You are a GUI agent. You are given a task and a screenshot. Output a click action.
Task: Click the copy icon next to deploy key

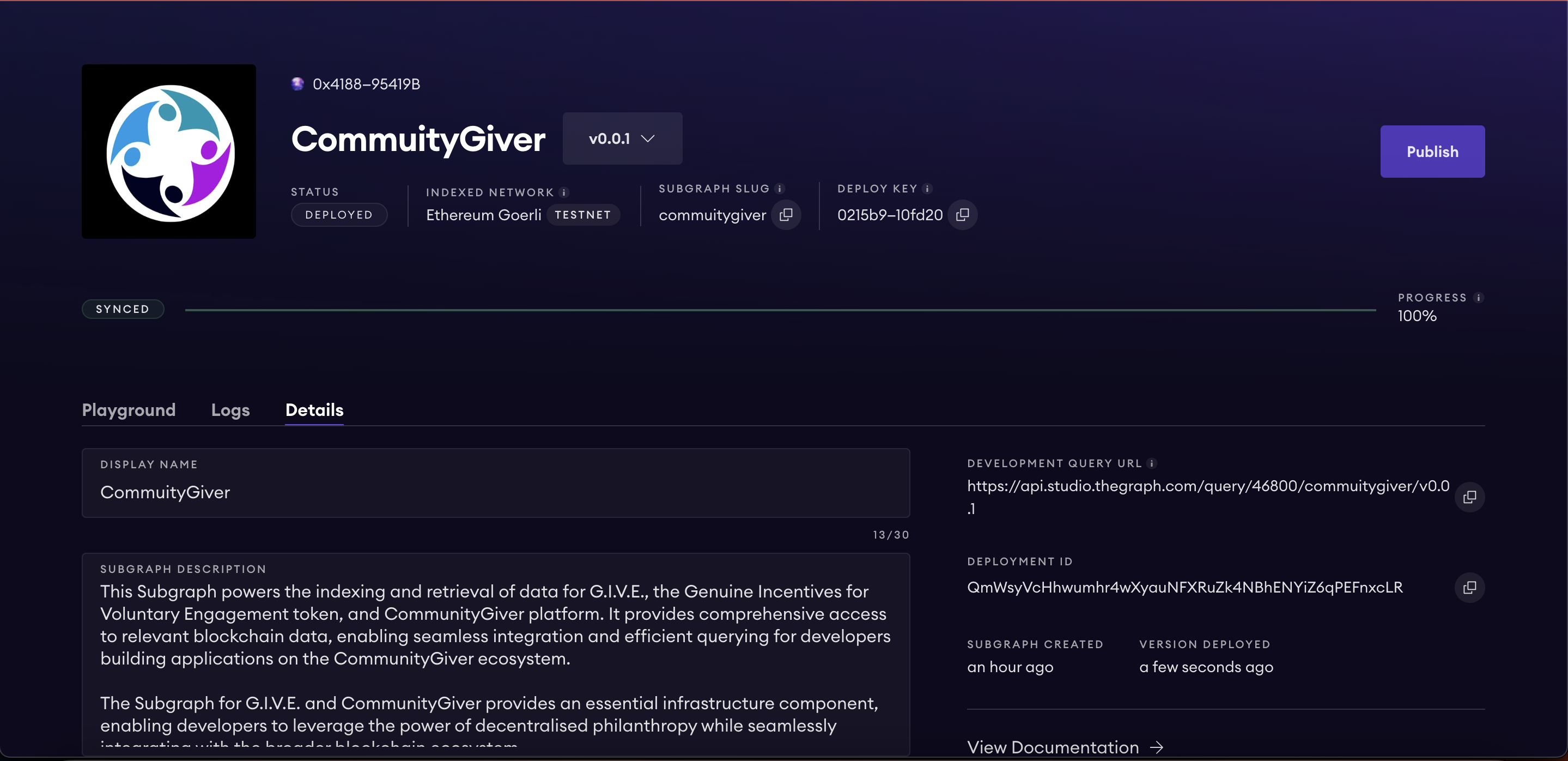963,214
